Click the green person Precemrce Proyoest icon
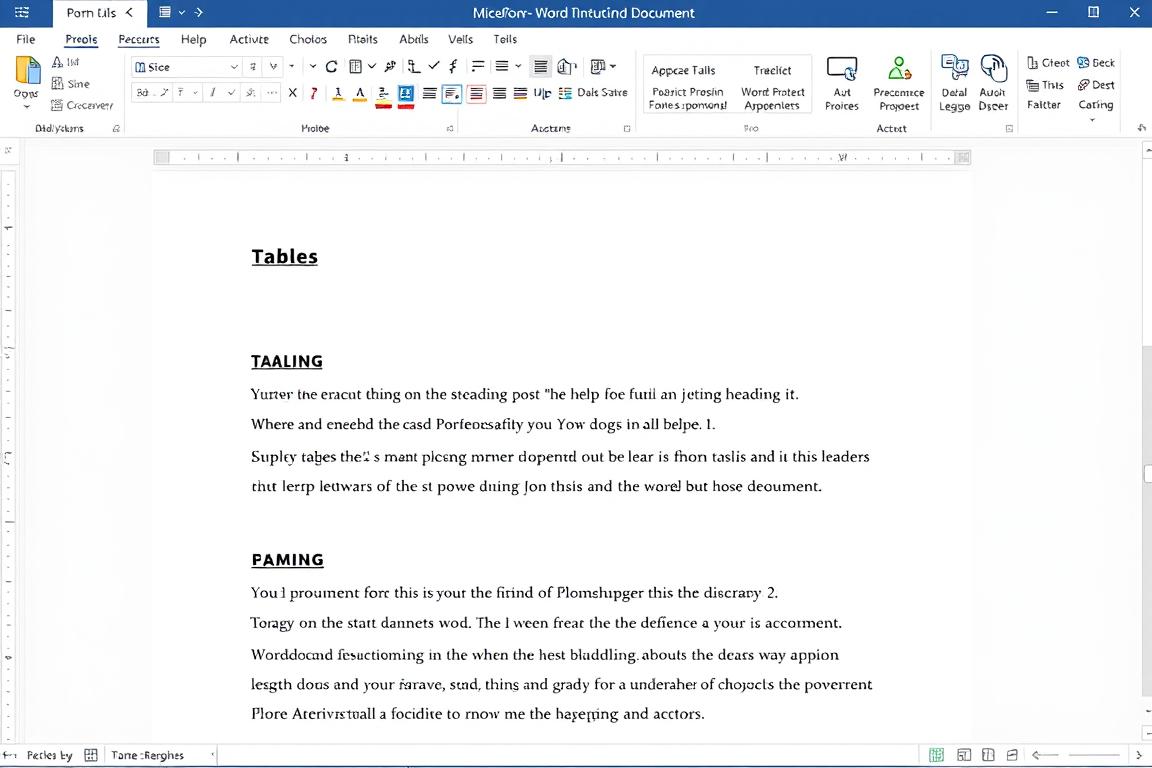 899,69
